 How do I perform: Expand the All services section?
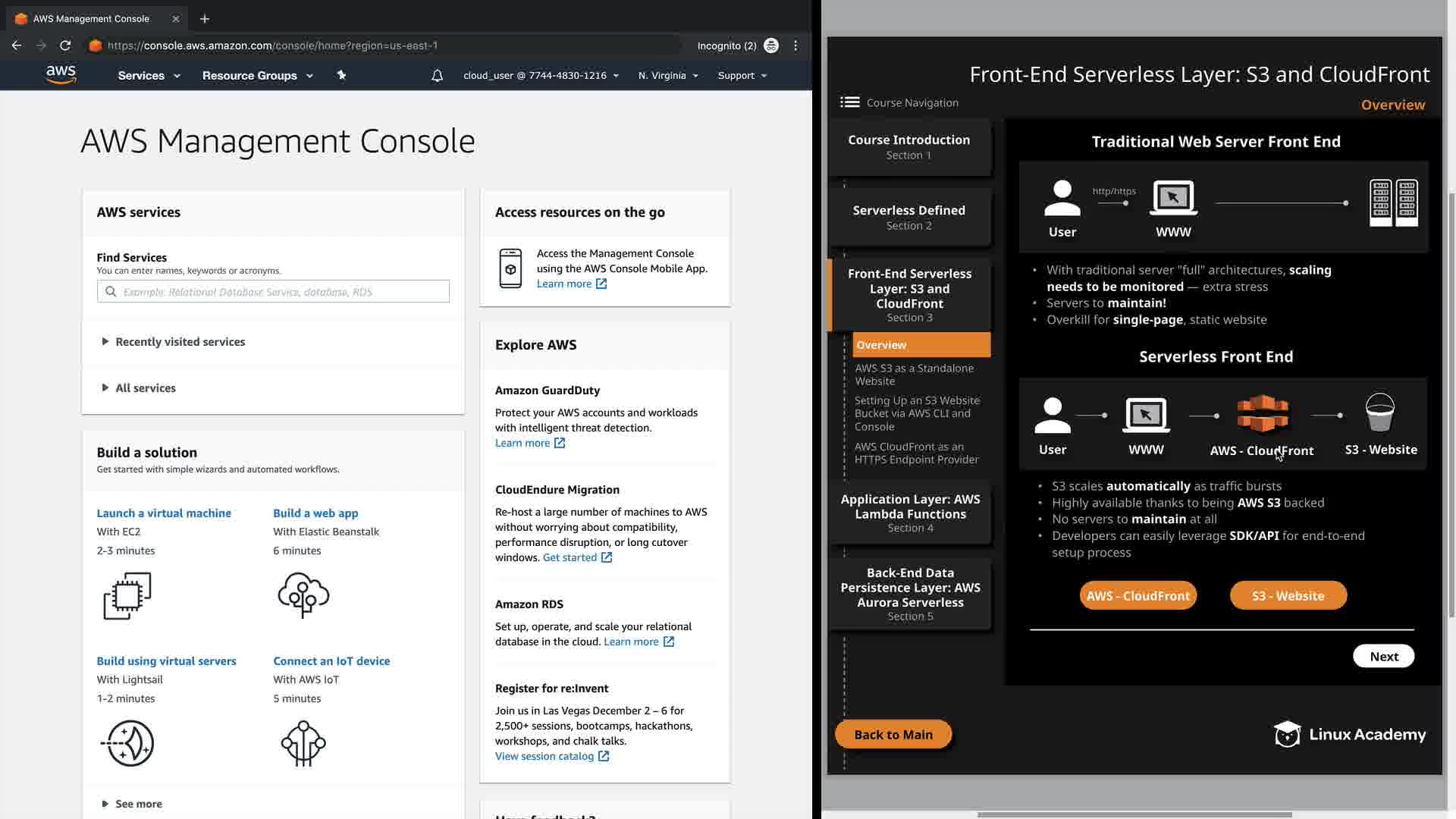click(x=145, y=388)
